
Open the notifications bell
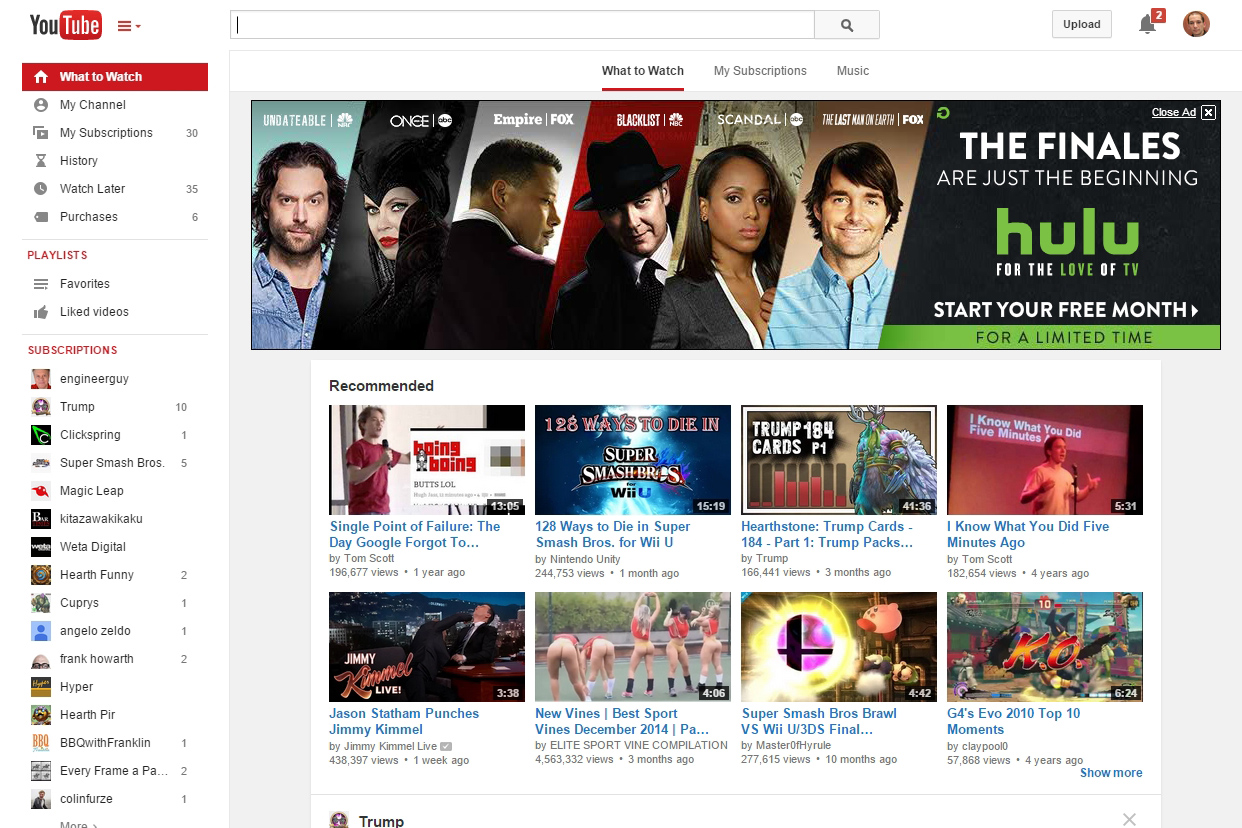click(1147, 25)
